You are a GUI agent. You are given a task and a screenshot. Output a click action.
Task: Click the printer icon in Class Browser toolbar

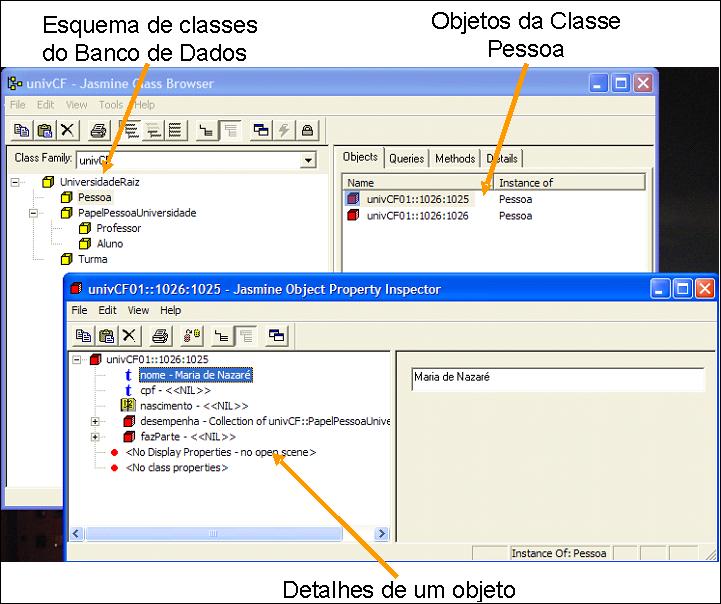tap(98, 129)
